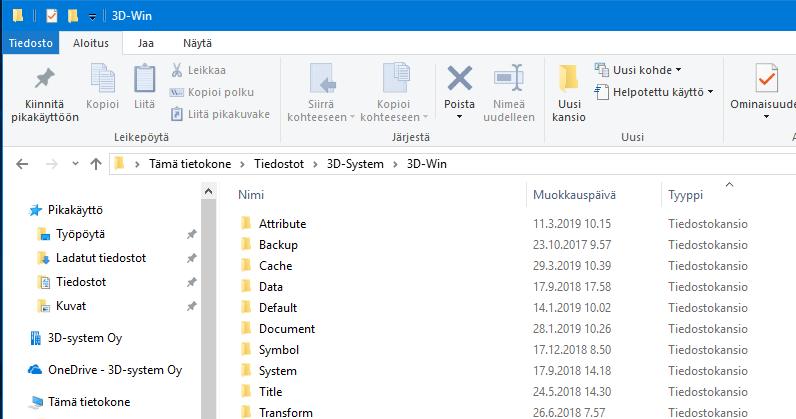Click 3D-Win in address path

coord(426,164)
